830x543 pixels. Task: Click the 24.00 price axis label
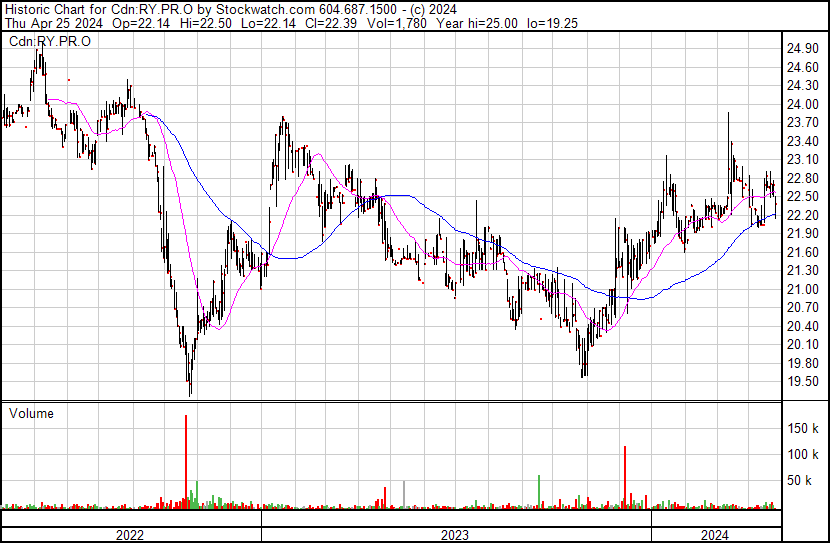point(803,104)
